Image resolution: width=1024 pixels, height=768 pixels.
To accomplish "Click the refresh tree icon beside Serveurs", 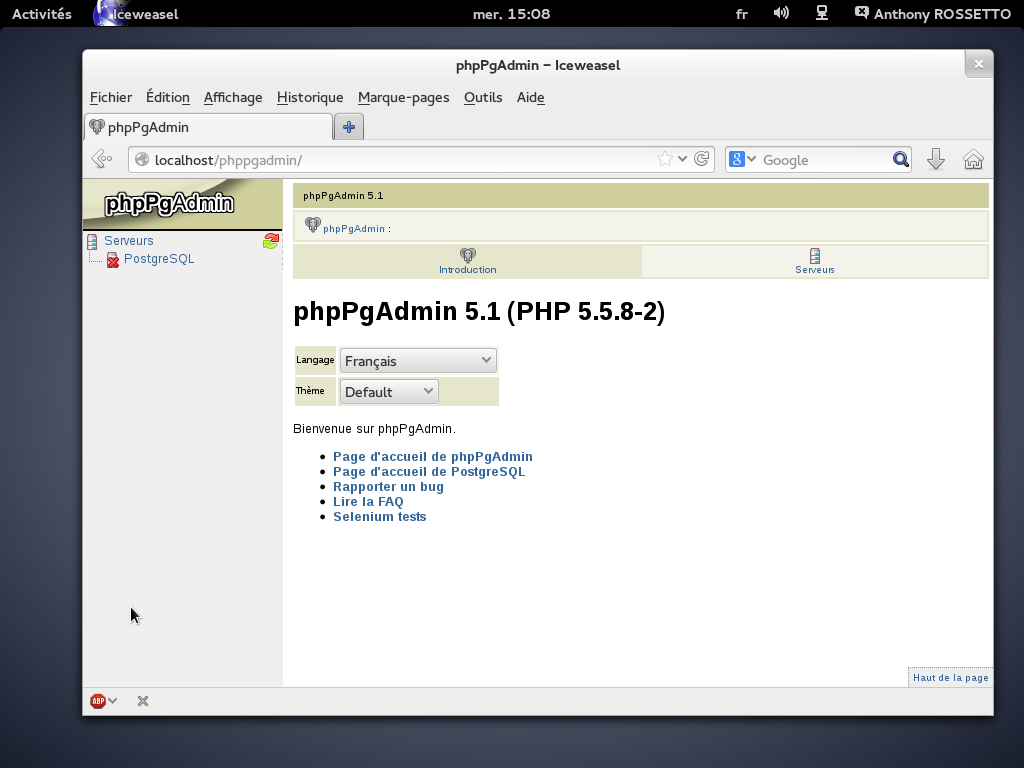I will pyautogui.click(x=271, y=241).
